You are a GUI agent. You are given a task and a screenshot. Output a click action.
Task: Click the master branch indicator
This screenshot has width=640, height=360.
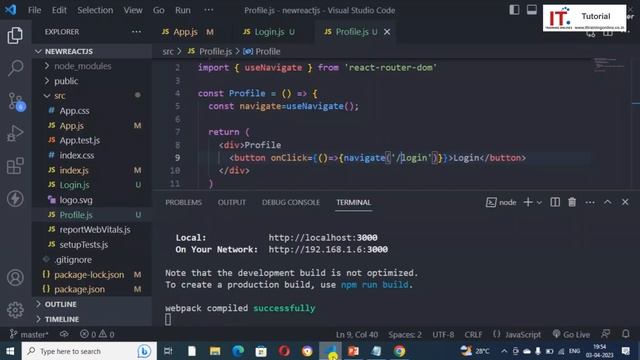[x=29, y=334]
